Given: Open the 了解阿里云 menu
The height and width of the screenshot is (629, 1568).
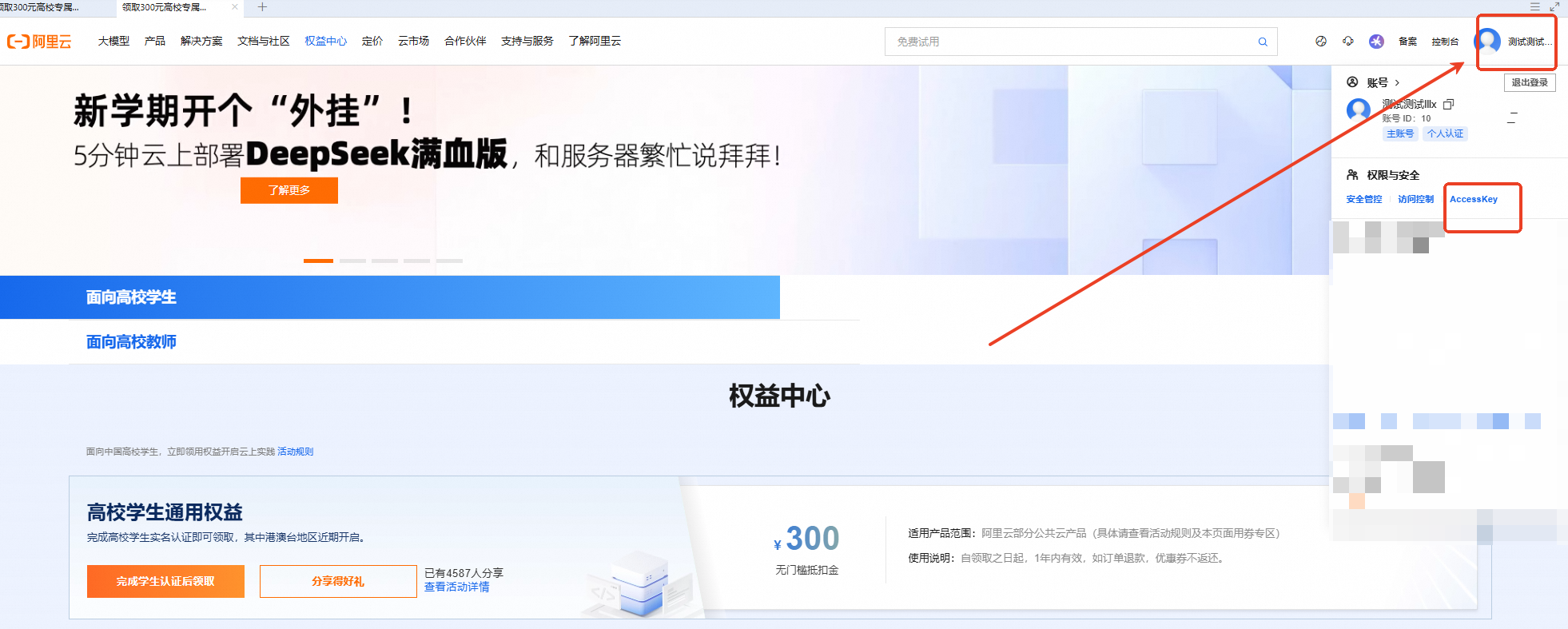Looking at the screenshot, I should tap(595, 42).
